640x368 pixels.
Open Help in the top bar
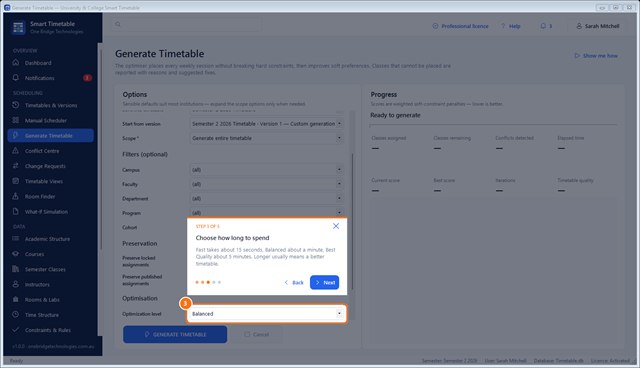click(x=511, y=26)
